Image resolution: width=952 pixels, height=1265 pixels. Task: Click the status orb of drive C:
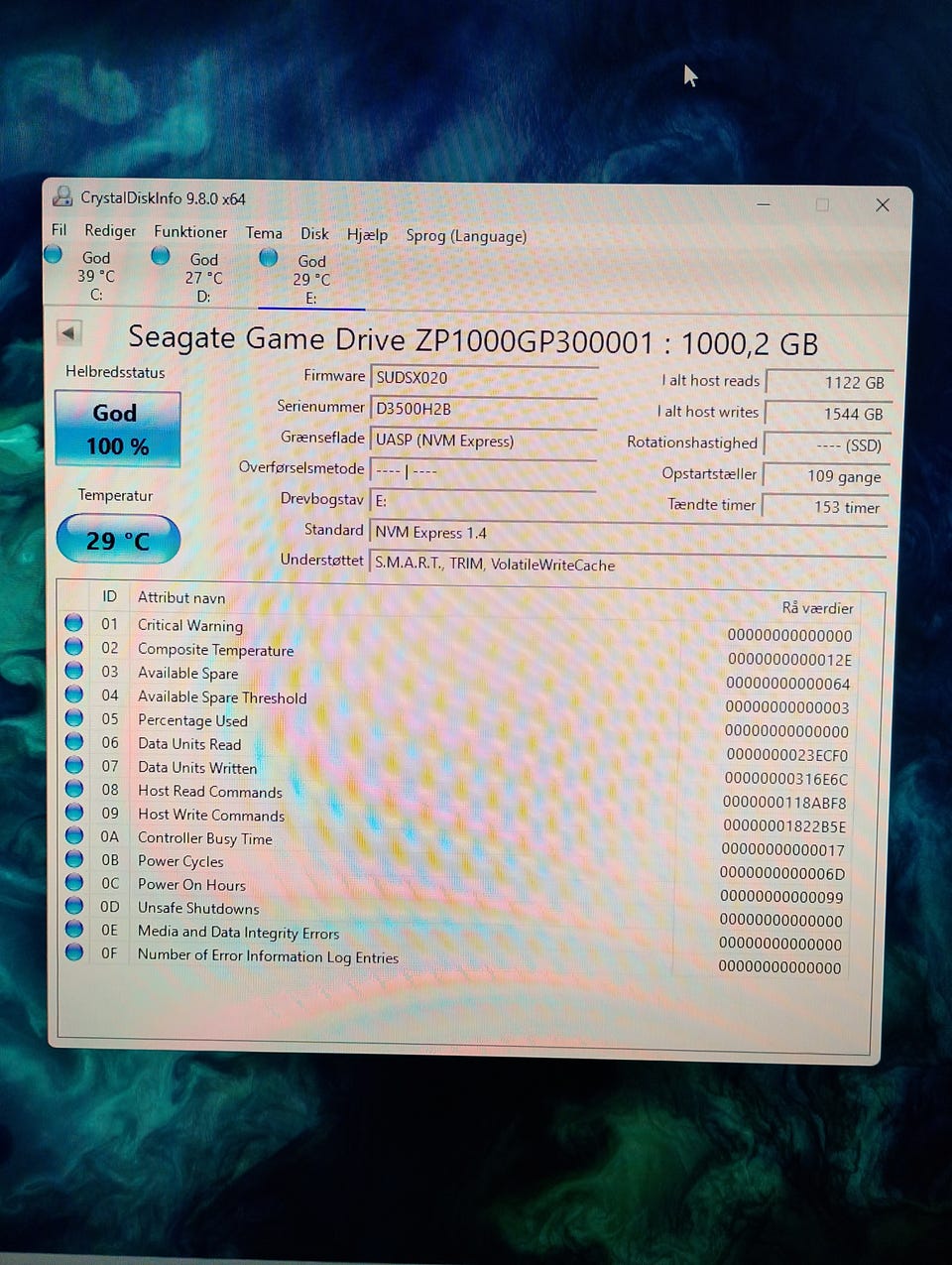(55, 255)
